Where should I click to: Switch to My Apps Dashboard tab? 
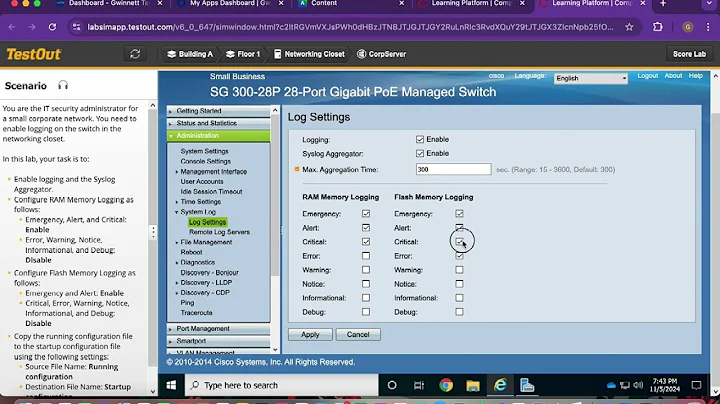point(231,4)
